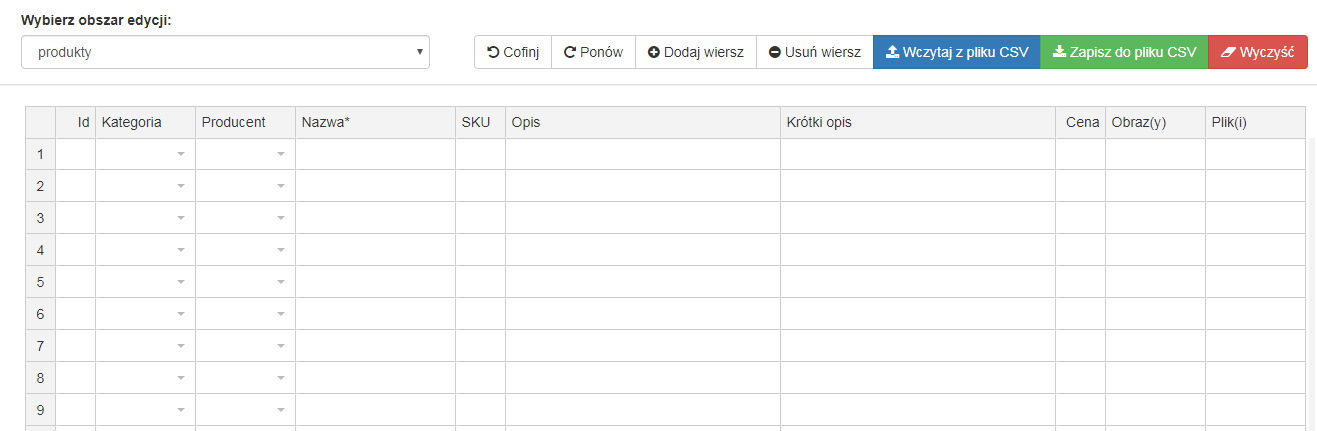Select the Cena column header
Screen dimensions: 1317x431
click(x=1081, y=122)
